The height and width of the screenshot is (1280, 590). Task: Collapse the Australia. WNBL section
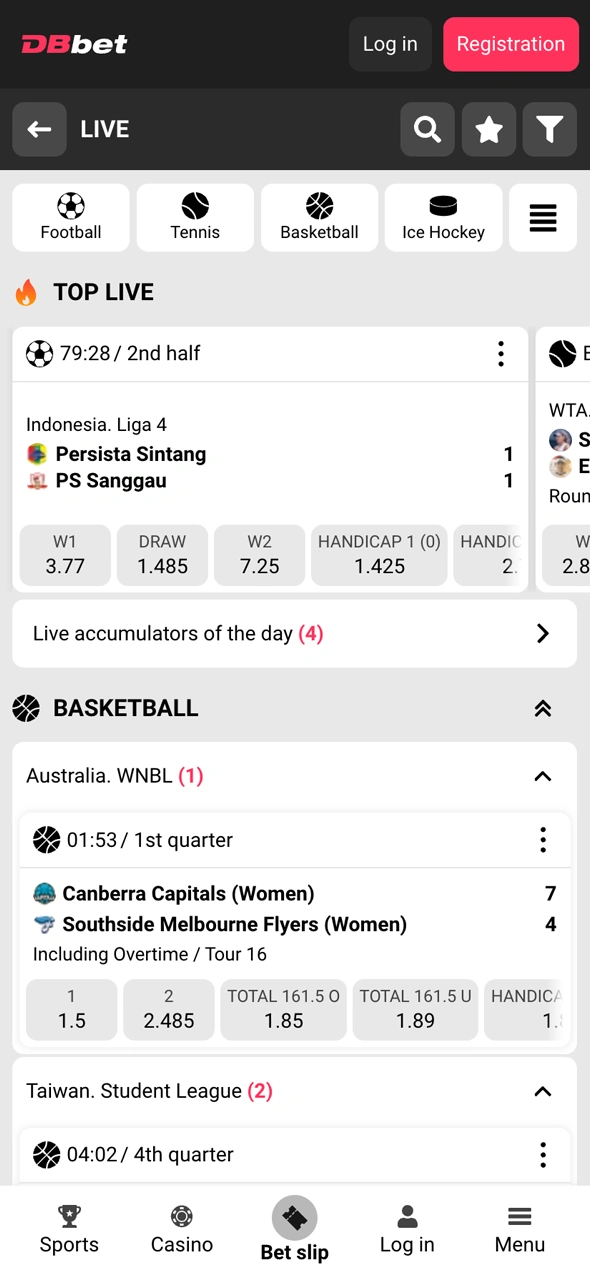(542, 776)
